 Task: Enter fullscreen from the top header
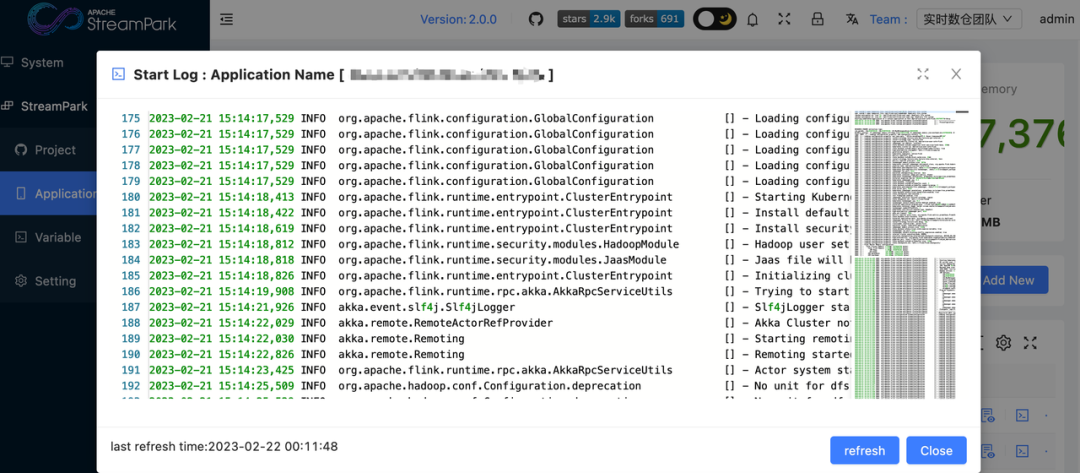pyautogui.click(x=784, y=19)
